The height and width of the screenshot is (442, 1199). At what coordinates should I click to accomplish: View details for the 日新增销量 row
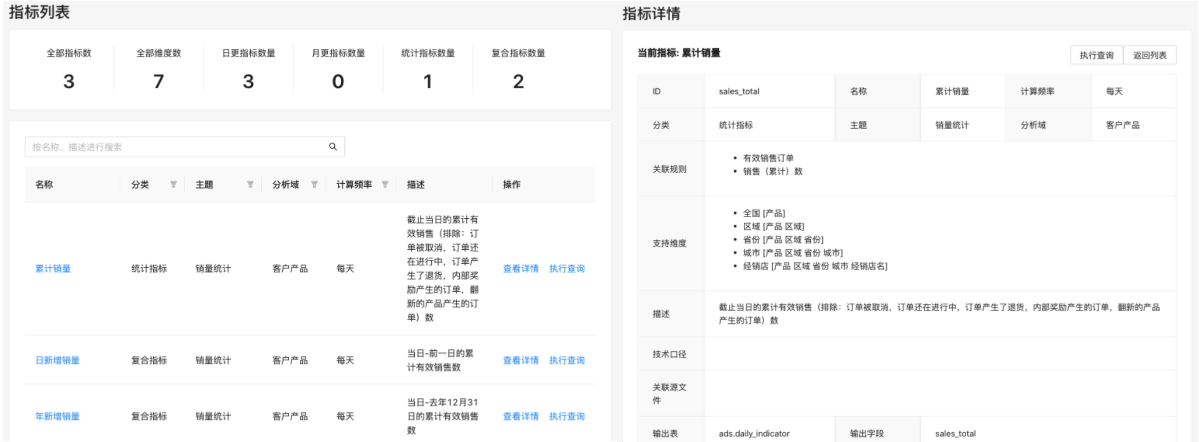point(520,360)
